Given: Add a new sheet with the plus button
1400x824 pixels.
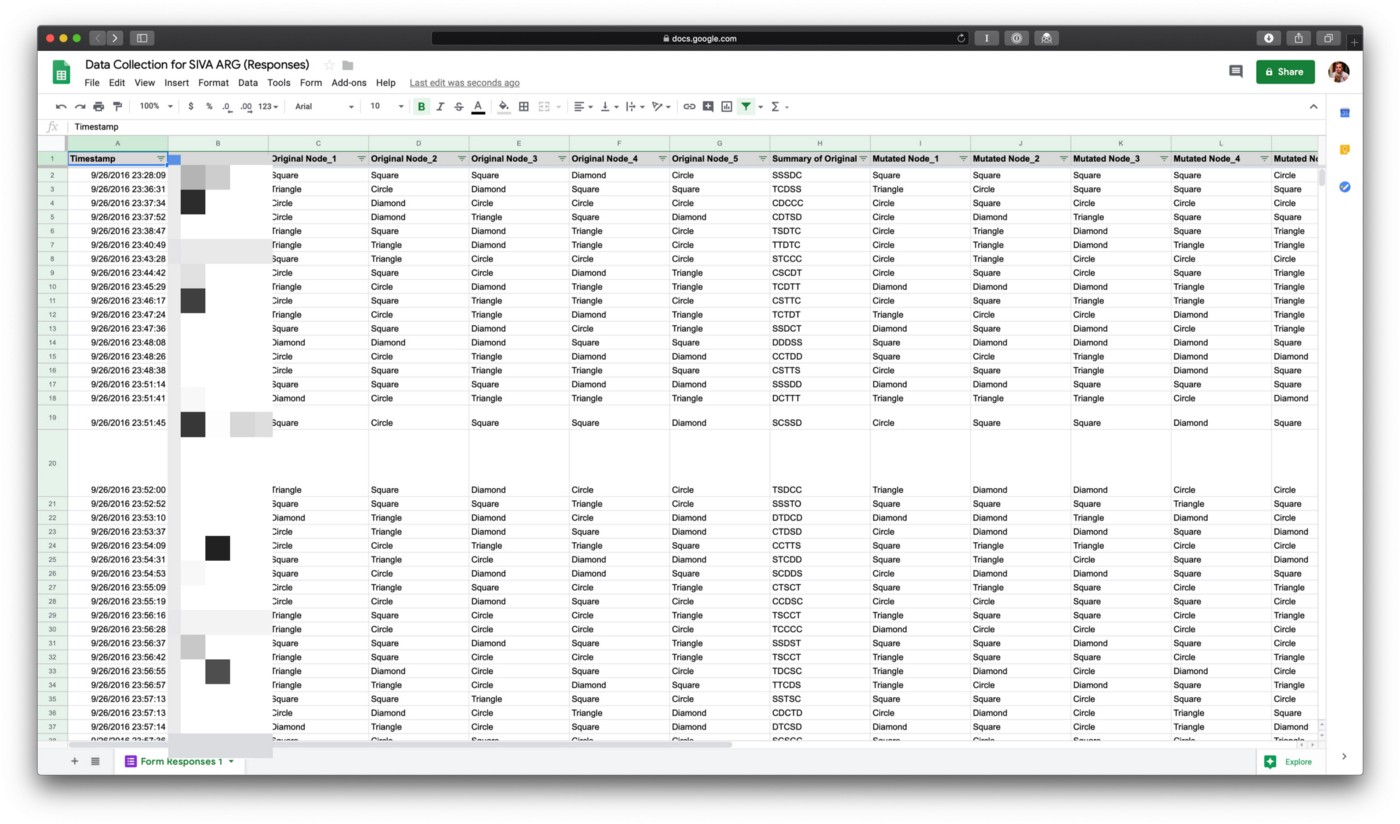Looking at the screenshot, I should 74,761.
